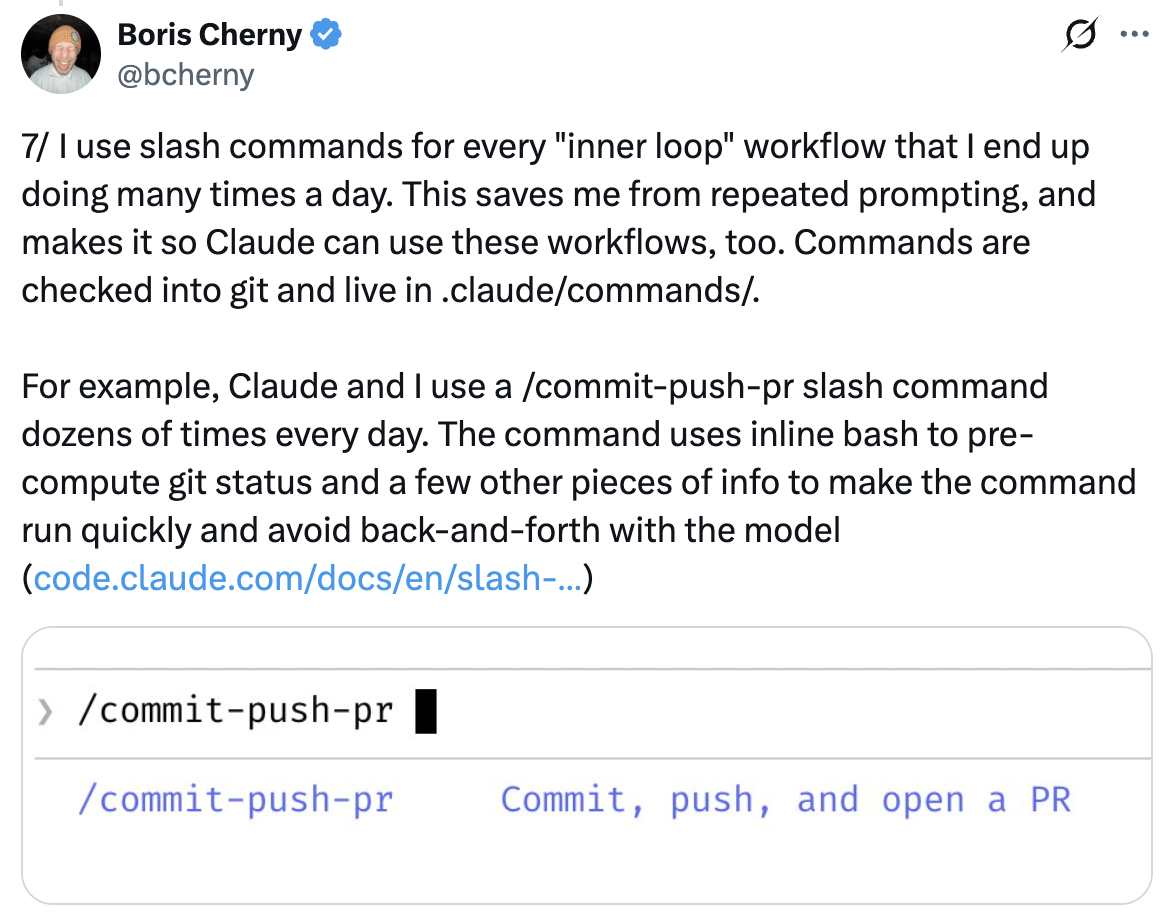Click the @bcherny handle
This screenshot has height=916, width=1174.
click(186, 74)
